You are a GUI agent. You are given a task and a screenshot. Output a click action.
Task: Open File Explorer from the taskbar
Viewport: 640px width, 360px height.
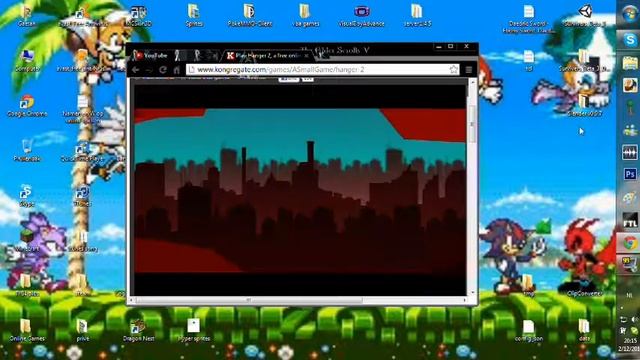[630, 63]
